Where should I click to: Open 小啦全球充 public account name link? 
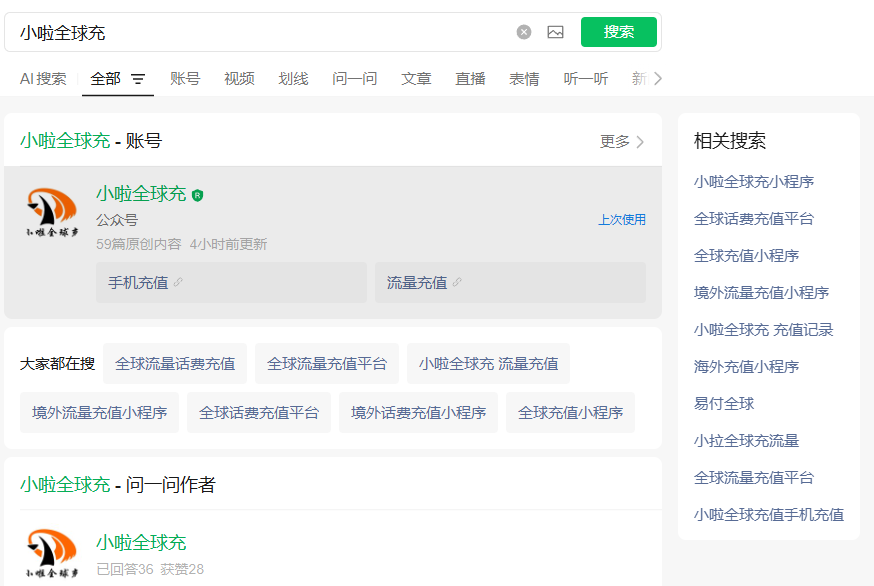[141, 194]
